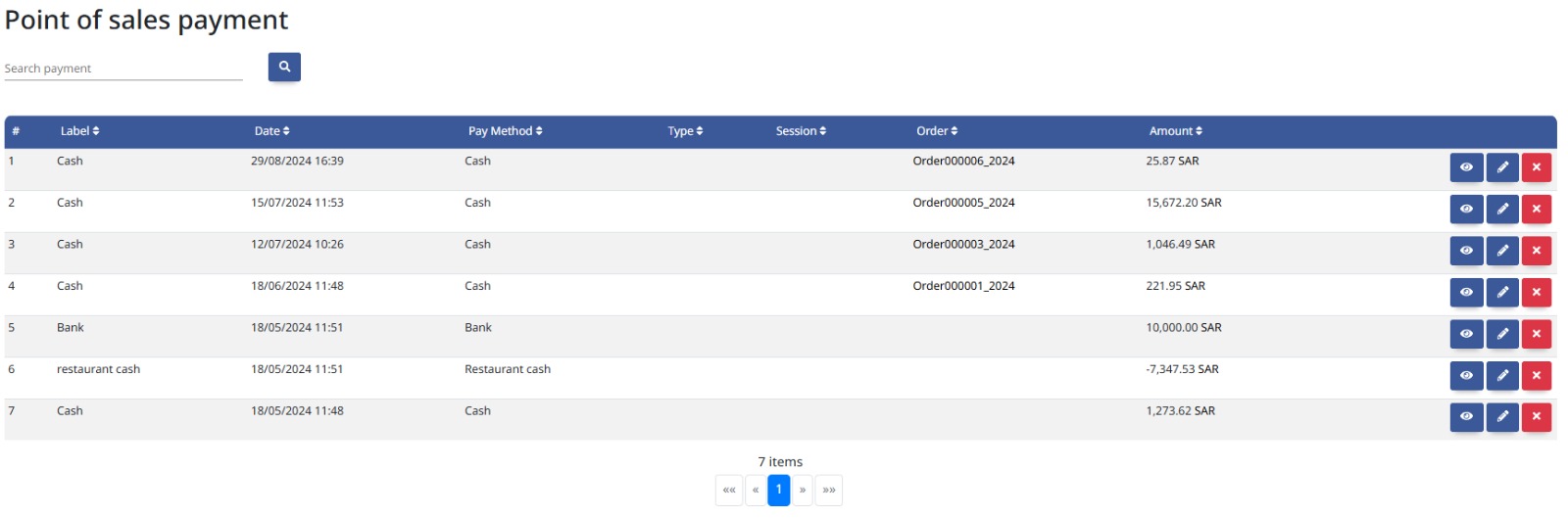Edit the Order000001_2024 payment

(x=1502, y=292)
